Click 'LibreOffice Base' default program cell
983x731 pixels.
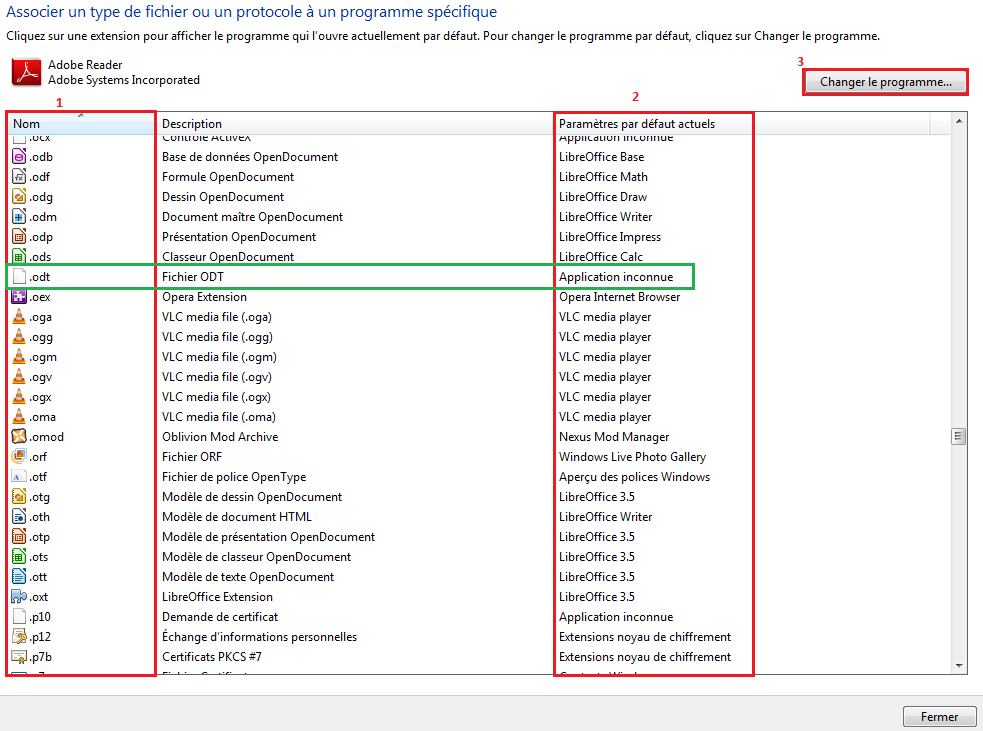pos(602,157)
